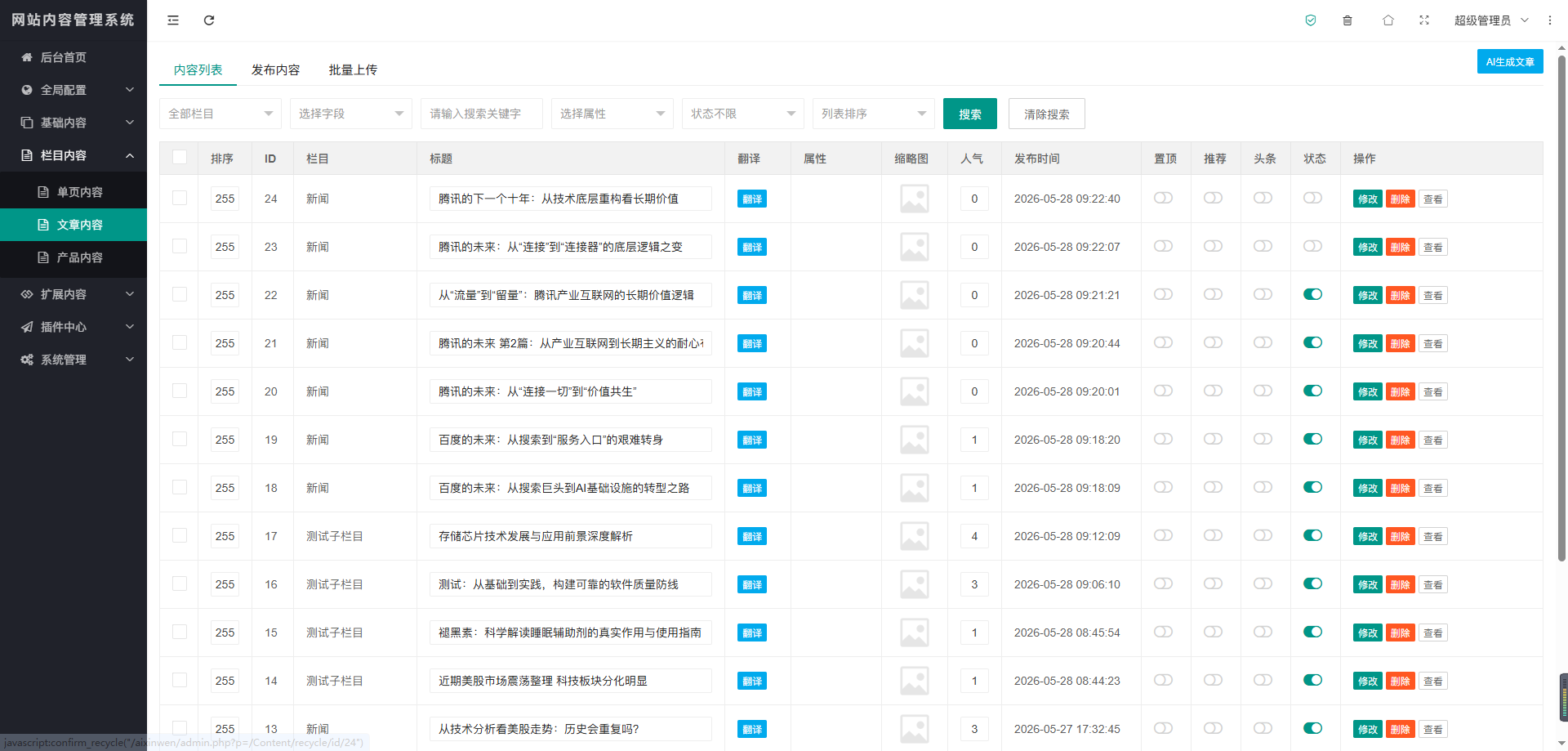The image size is (1568, 751).
Task: Click translate icon for article ID 21
Action: (752, 343)
